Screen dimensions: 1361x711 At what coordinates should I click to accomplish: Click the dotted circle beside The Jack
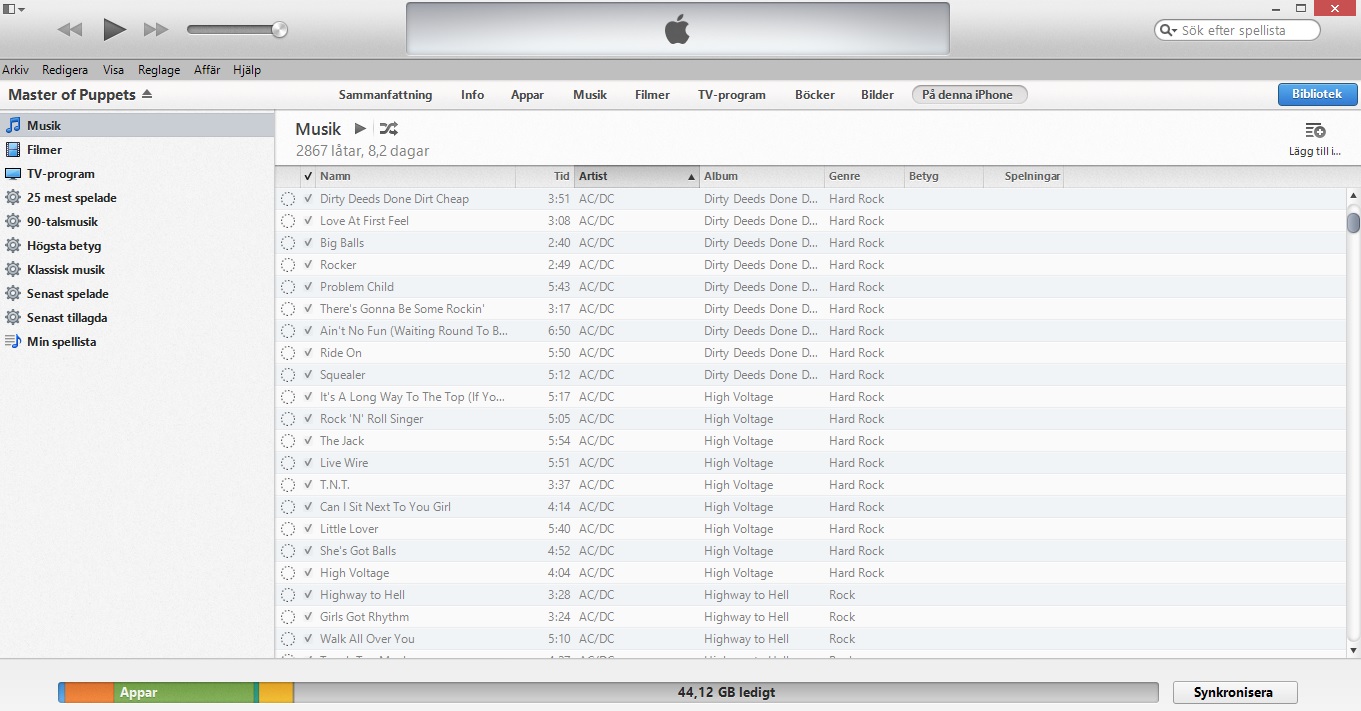click(x=288, y=441)
